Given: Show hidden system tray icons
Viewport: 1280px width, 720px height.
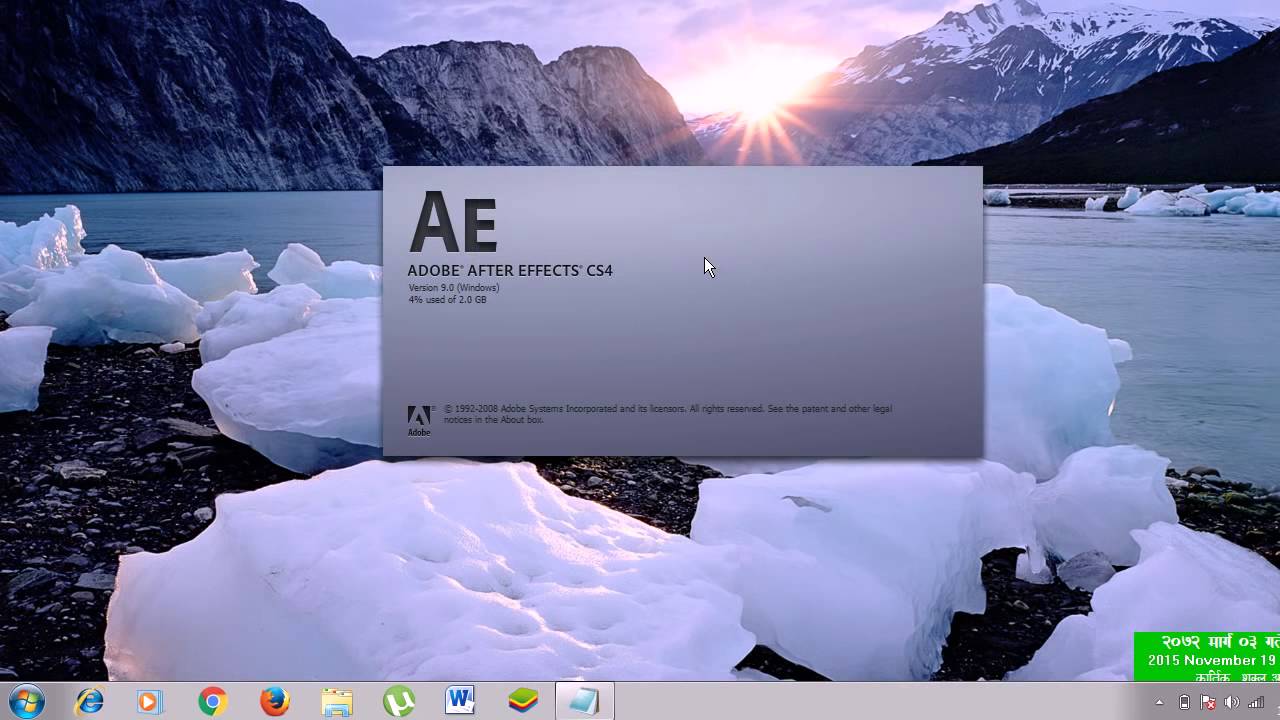Looking at the screenshot, I should tap(1160, 702).
